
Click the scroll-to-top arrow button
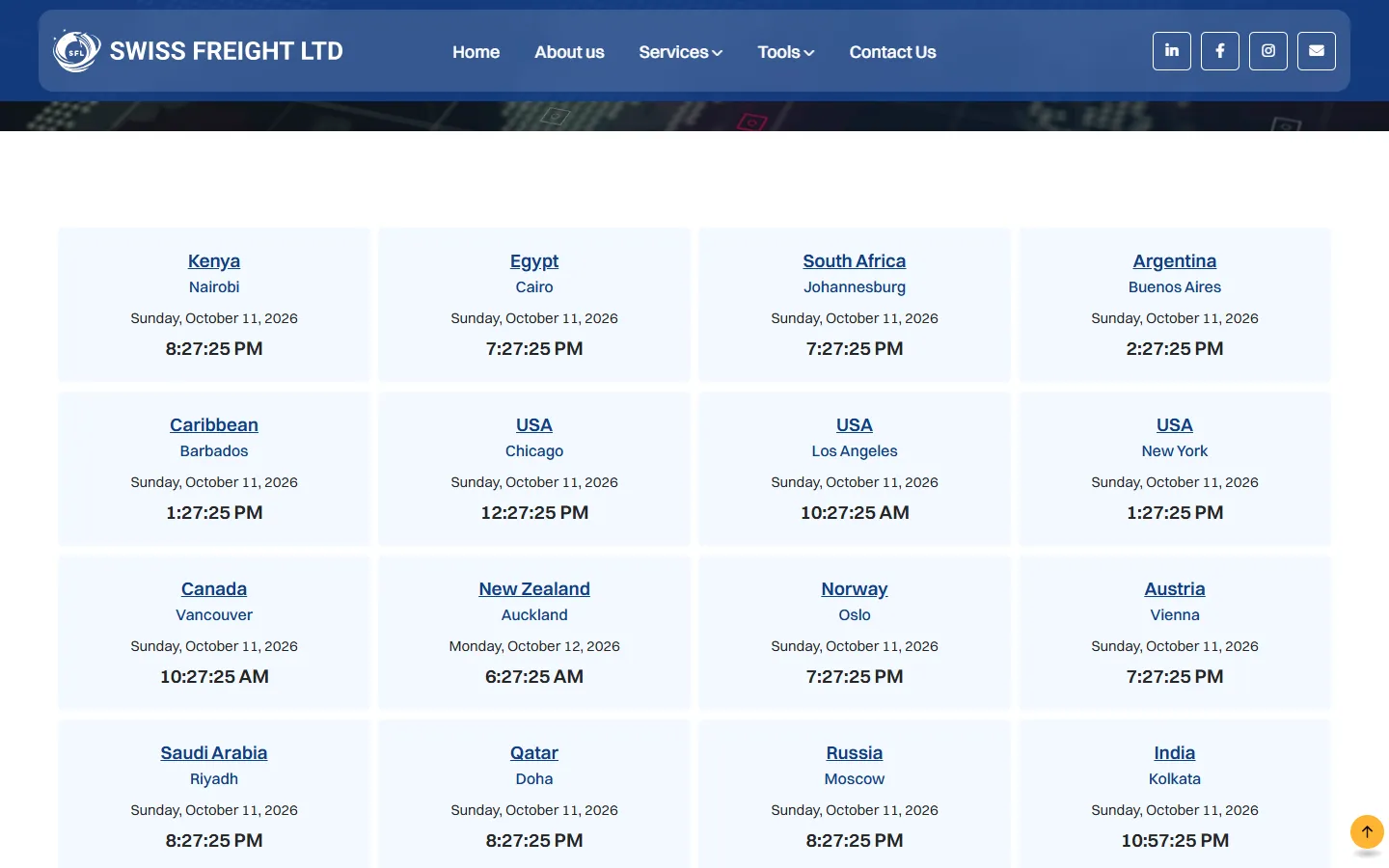pyautogui.click(x=1367, y=832)
